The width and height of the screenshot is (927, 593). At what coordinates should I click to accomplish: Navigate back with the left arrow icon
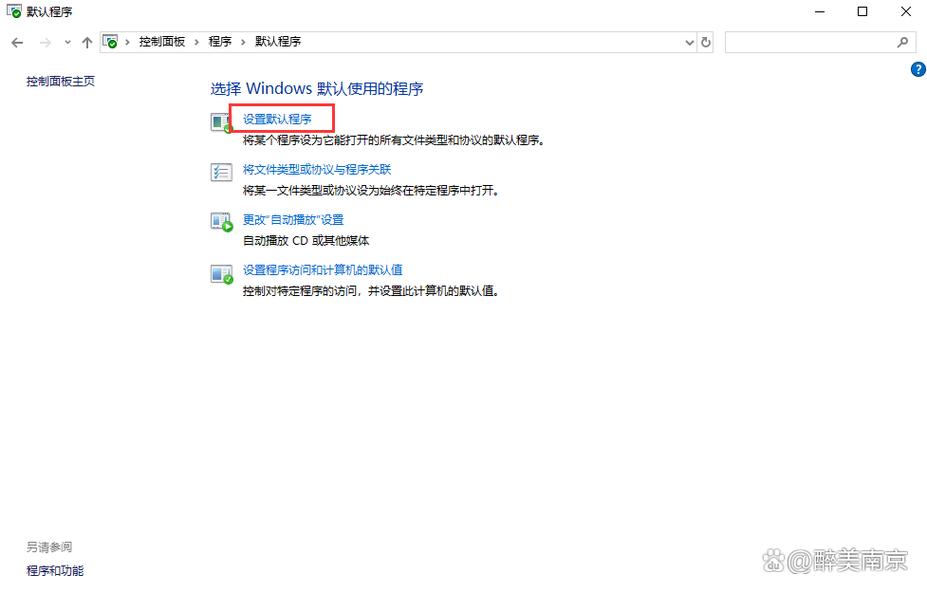(16, 42)
